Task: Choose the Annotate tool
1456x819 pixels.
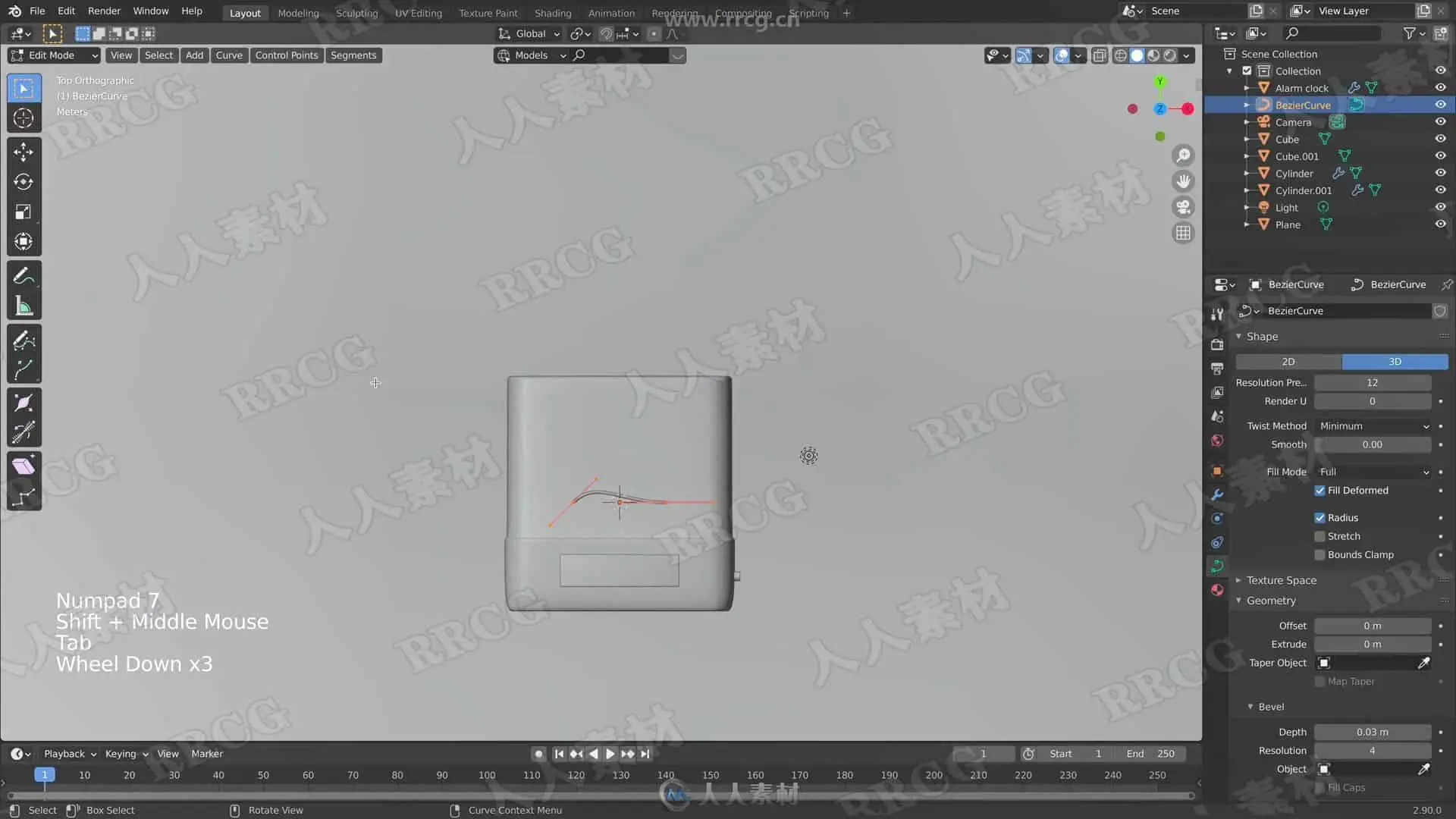Action: [24, 276]
